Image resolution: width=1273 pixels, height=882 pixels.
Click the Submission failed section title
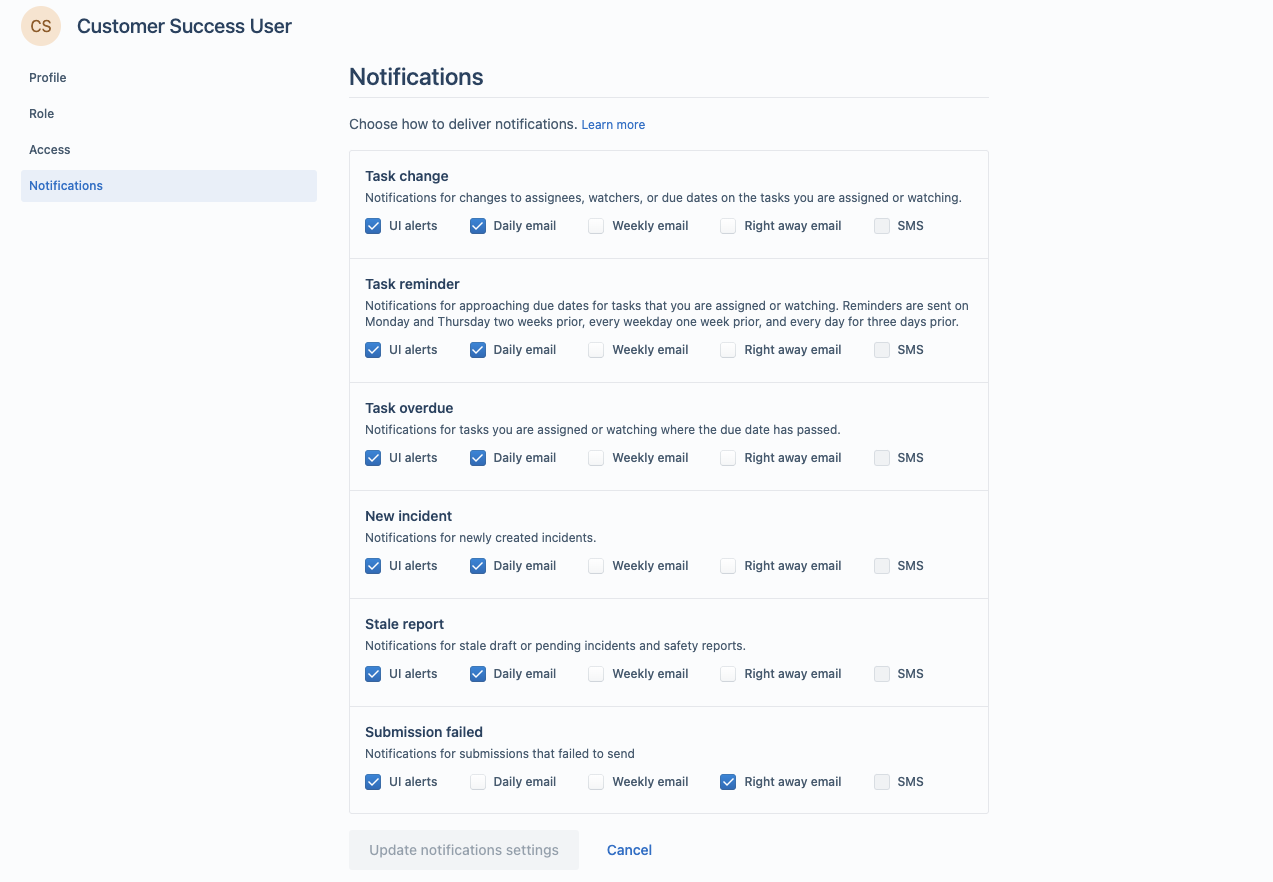424,732
